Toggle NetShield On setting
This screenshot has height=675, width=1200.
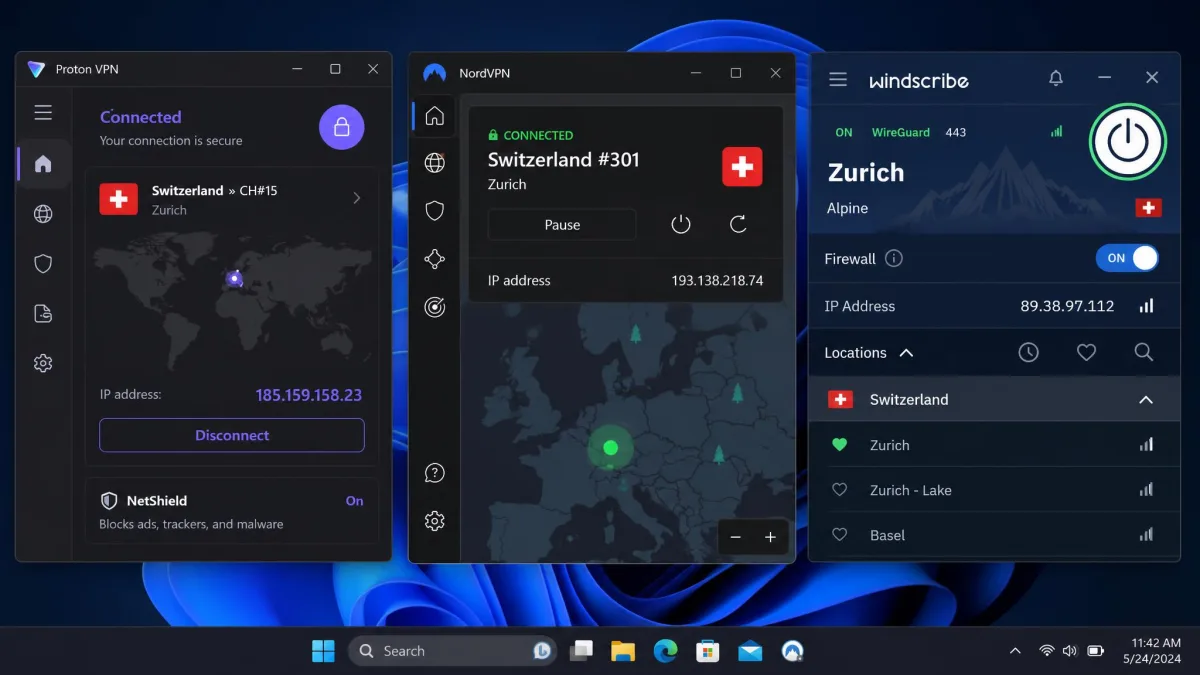pyautogui.click(x=354, y=501)
